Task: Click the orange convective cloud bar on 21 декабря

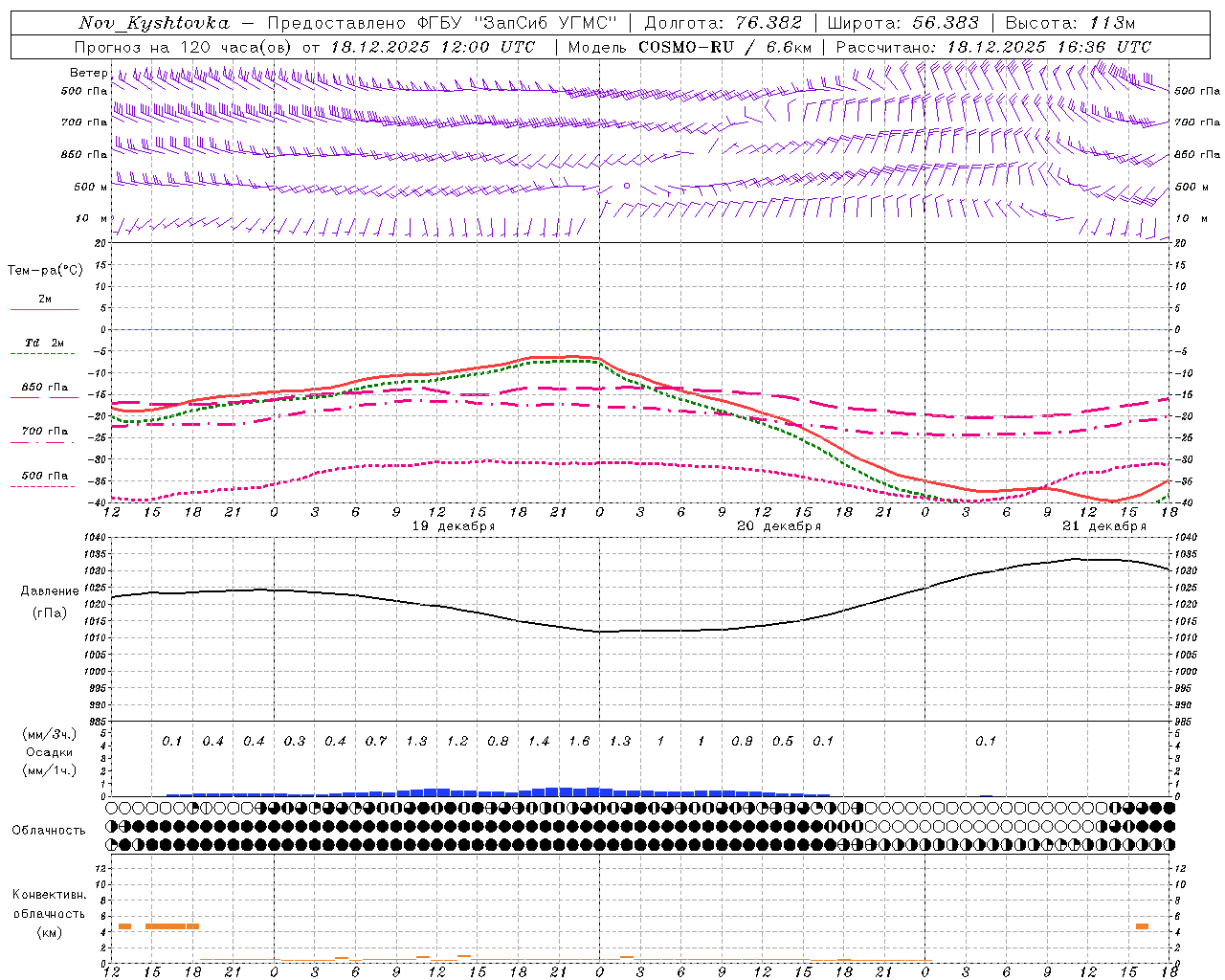Action: pyautogui.click(x=1142, y=926)
